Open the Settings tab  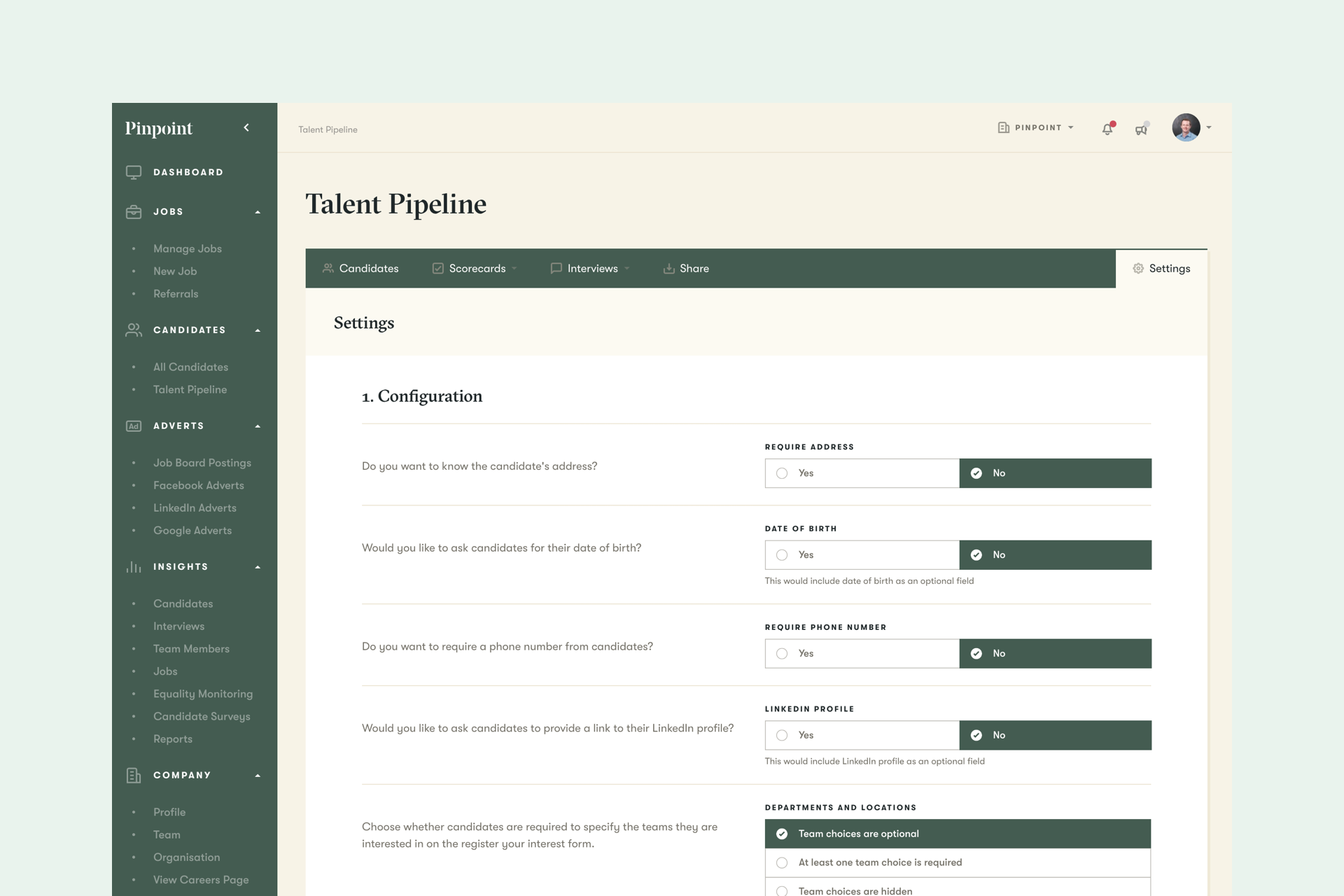click(x=1161, y=268)
